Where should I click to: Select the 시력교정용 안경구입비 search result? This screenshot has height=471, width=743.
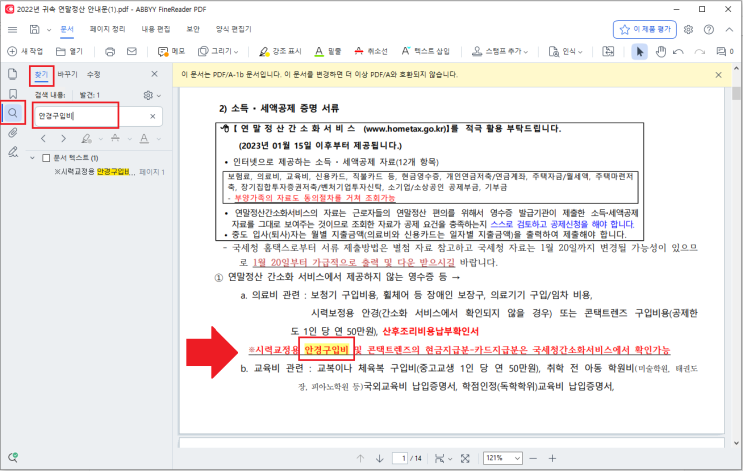coord(109,172)
